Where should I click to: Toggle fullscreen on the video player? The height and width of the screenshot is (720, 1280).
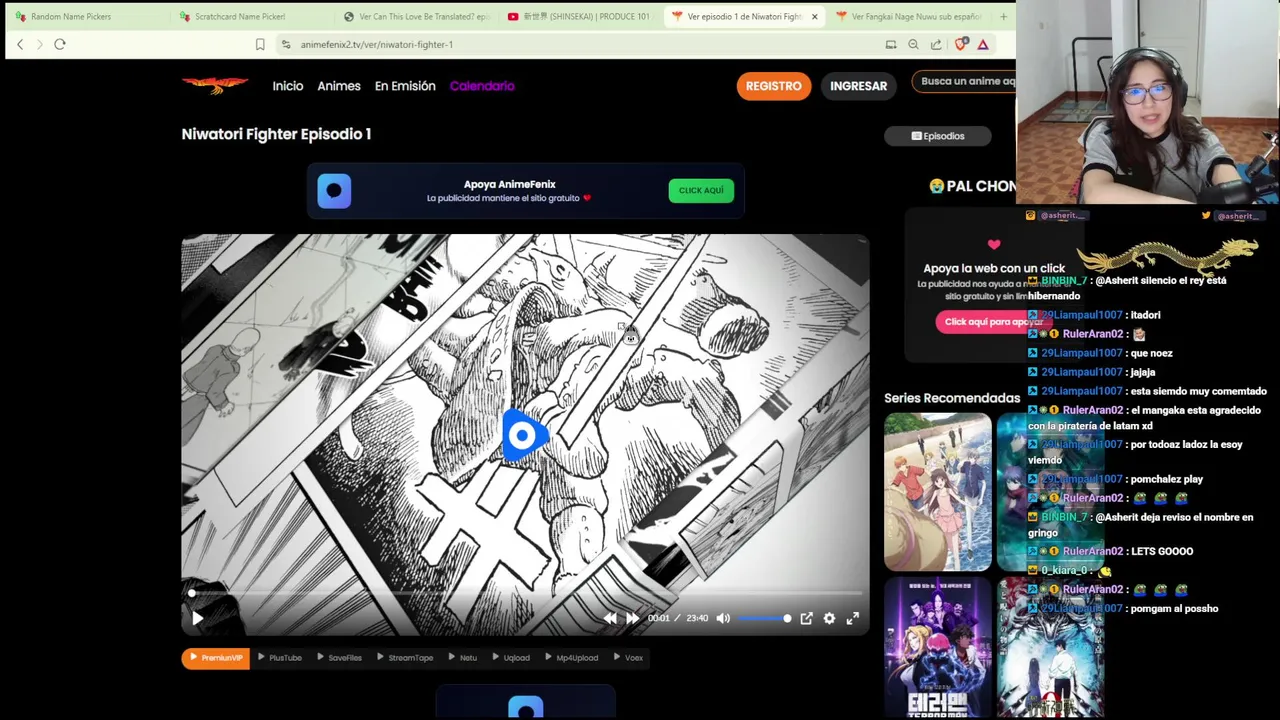(853, 618)
